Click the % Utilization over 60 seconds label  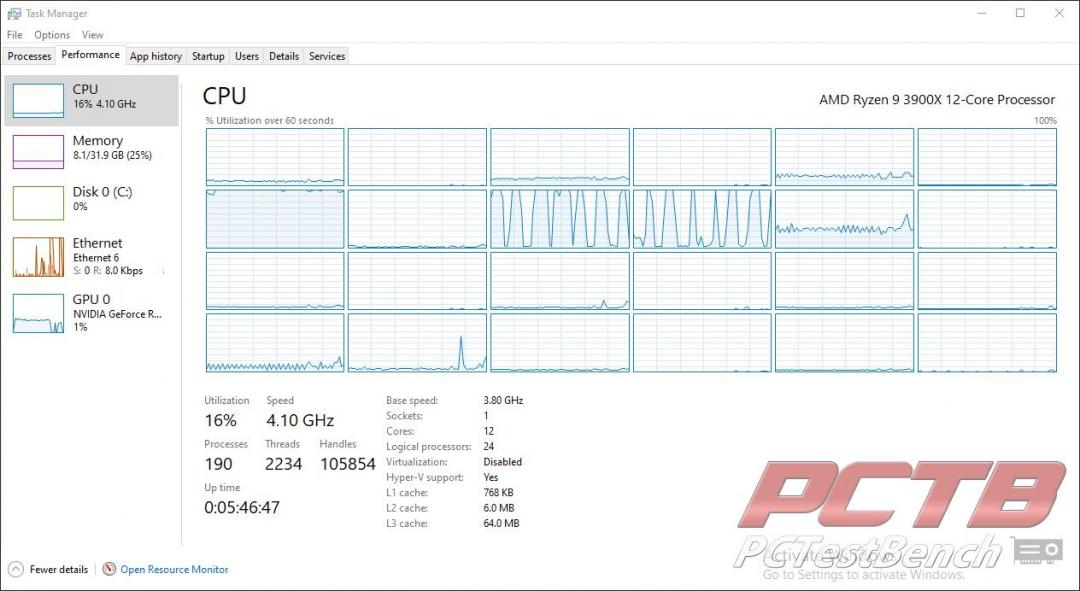point(269,121)
